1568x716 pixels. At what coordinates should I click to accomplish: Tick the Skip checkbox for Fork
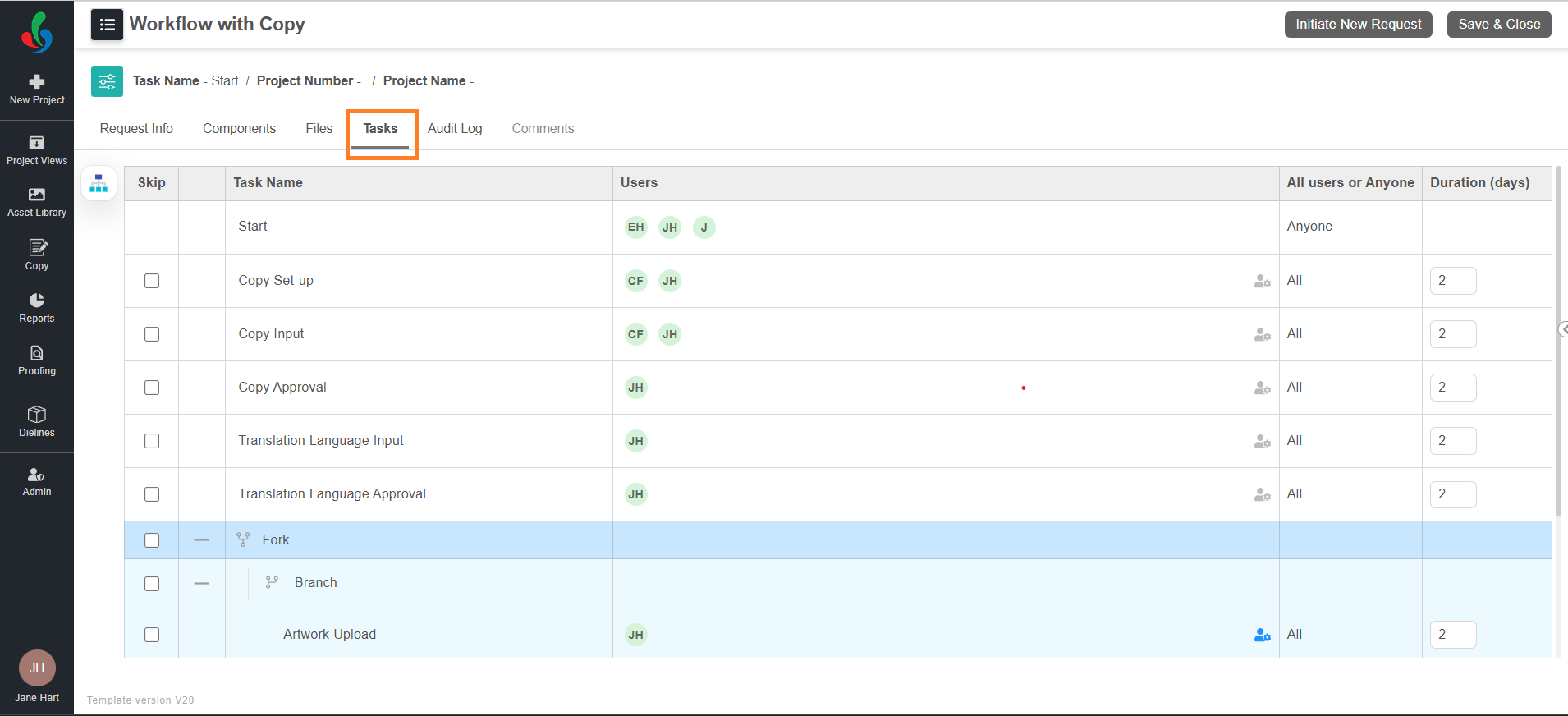point(152,540)
